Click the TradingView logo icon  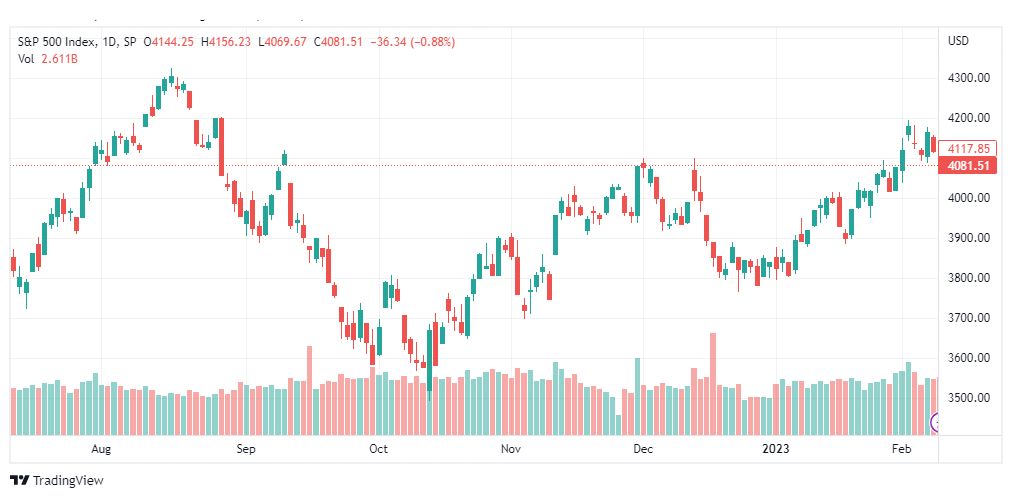click(x=20, y=481)
